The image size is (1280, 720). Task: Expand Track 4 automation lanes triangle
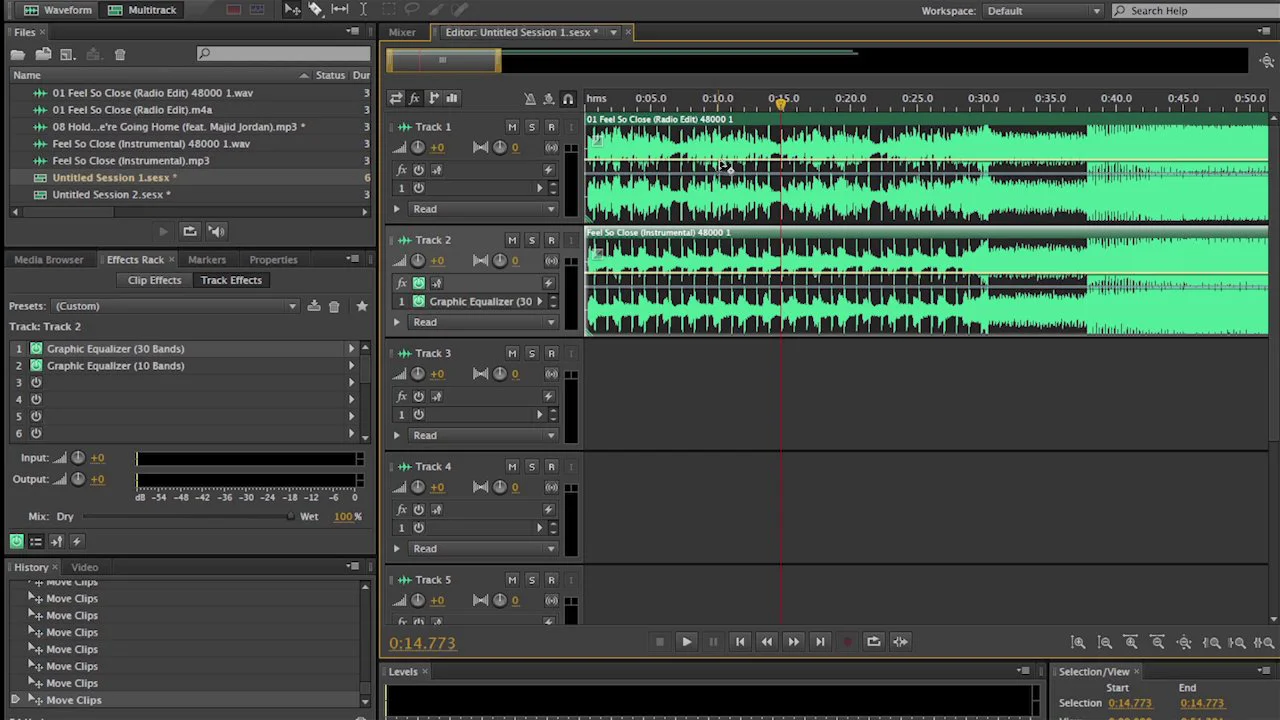pos(397,548)
